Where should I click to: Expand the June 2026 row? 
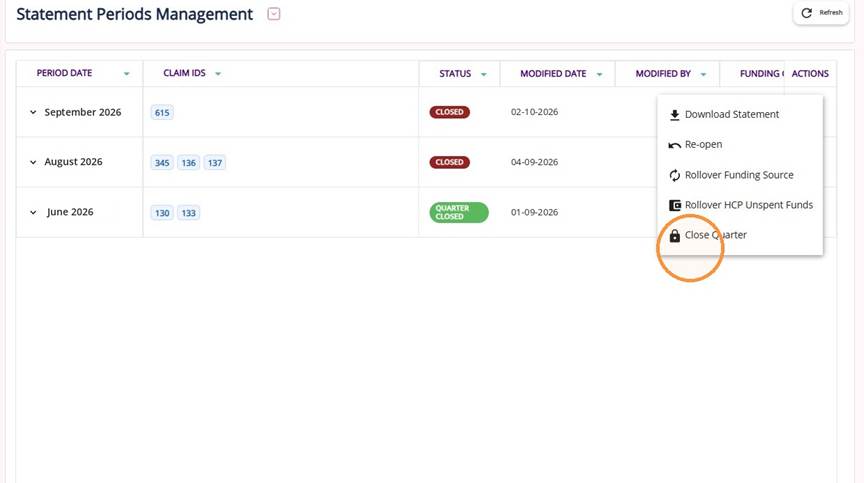click(33, 213)
